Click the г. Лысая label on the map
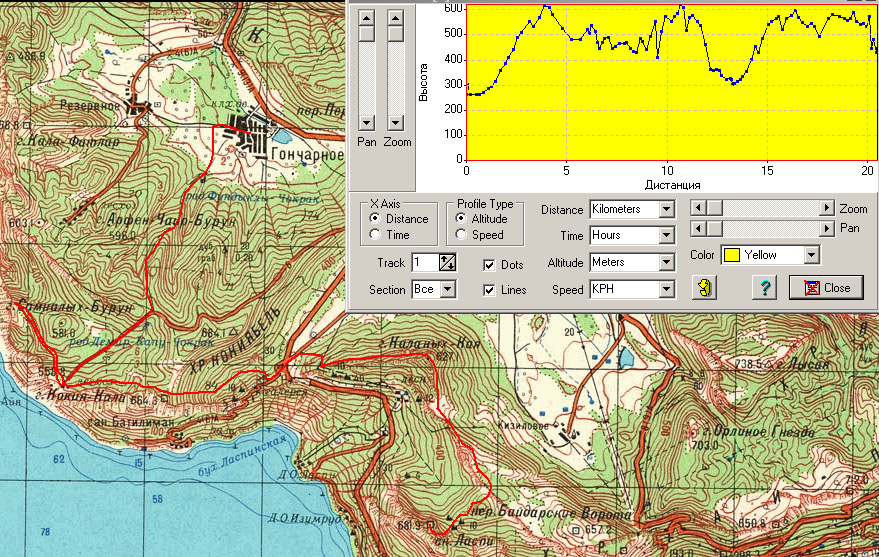The height and width of the screenshot is (557, 879). (802, 365)
